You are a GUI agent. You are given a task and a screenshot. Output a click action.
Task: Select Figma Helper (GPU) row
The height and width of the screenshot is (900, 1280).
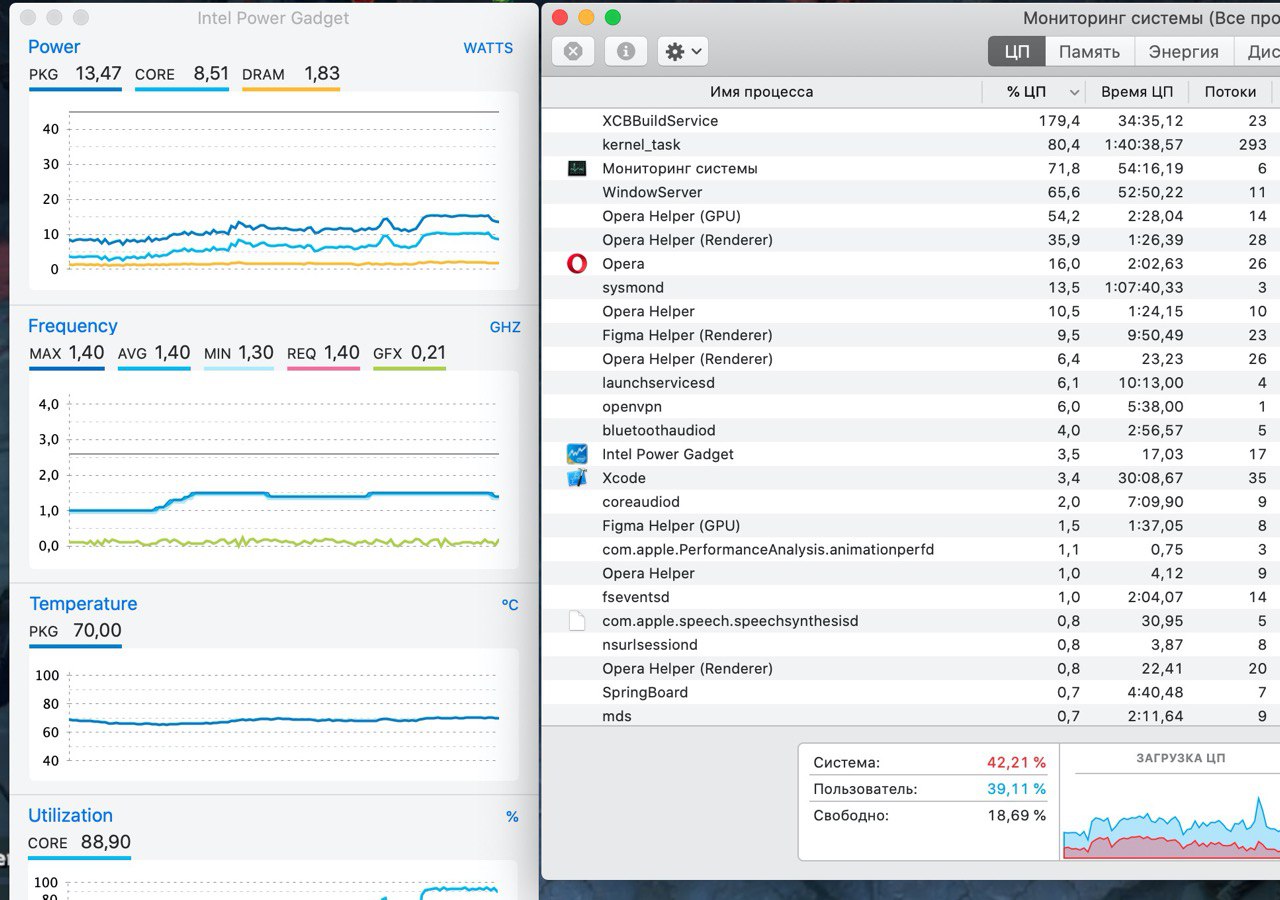point(911,526)
